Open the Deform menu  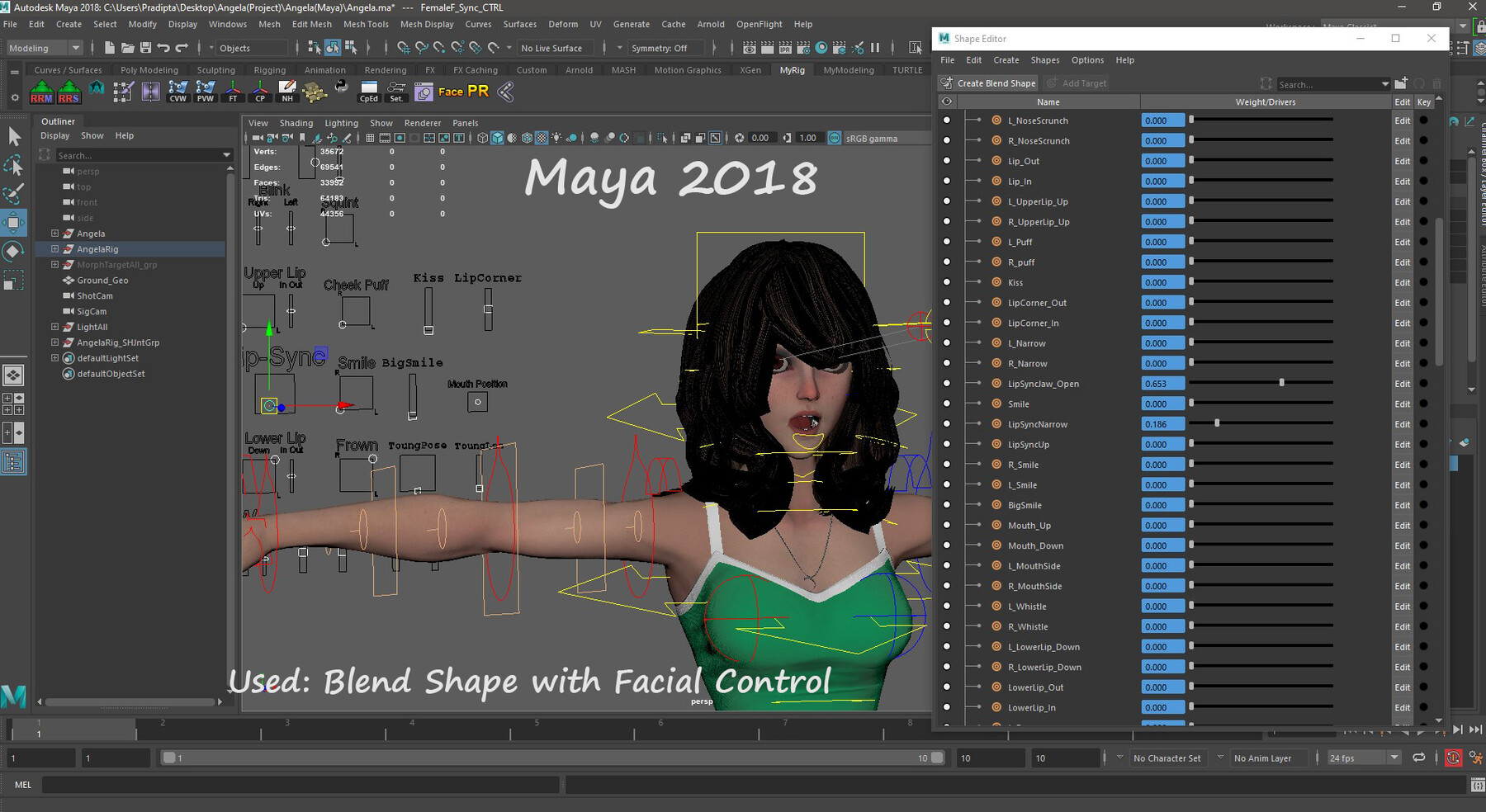coord(563,24)
